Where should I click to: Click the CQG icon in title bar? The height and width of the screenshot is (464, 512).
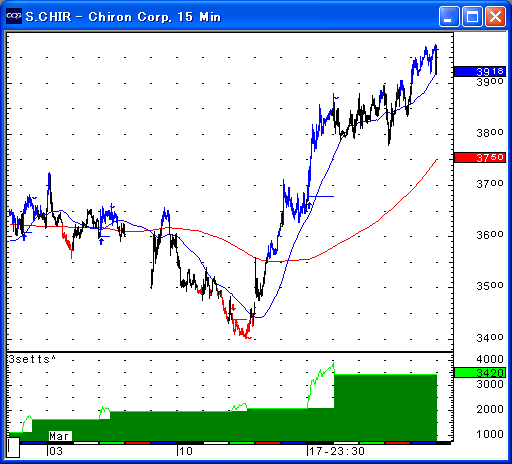coord(14,16)
